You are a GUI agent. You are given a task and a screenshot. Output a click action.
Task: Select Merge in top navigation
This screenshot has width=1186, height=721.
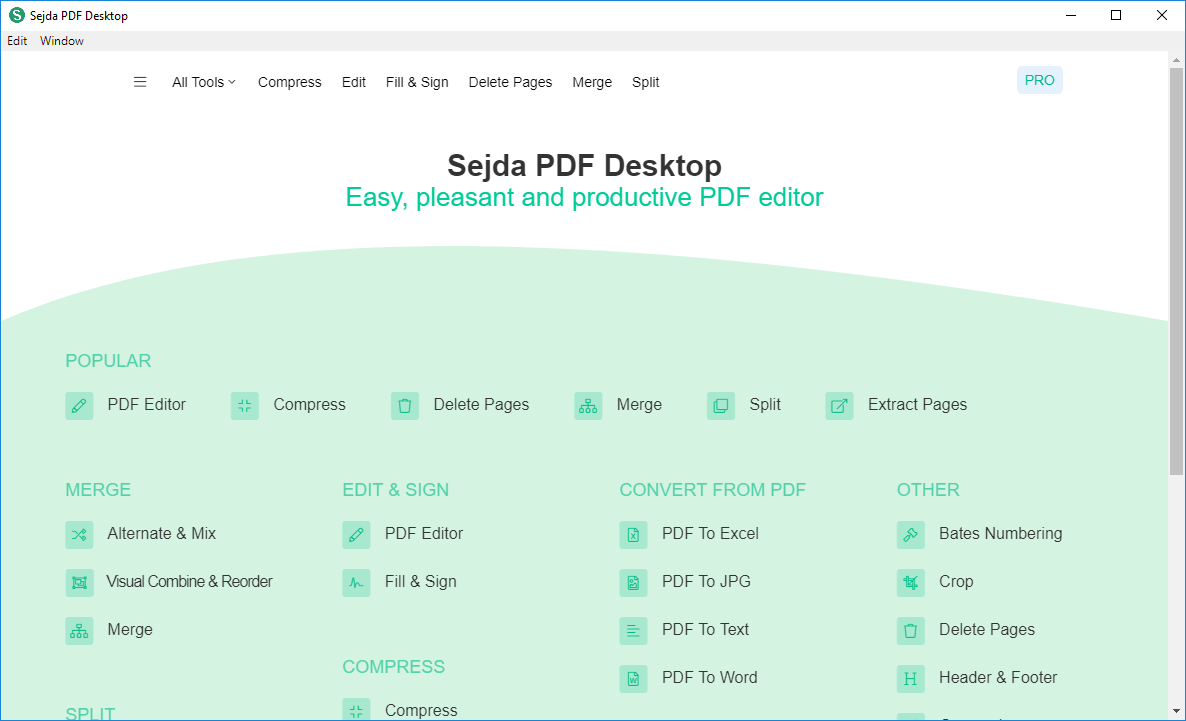592,82
